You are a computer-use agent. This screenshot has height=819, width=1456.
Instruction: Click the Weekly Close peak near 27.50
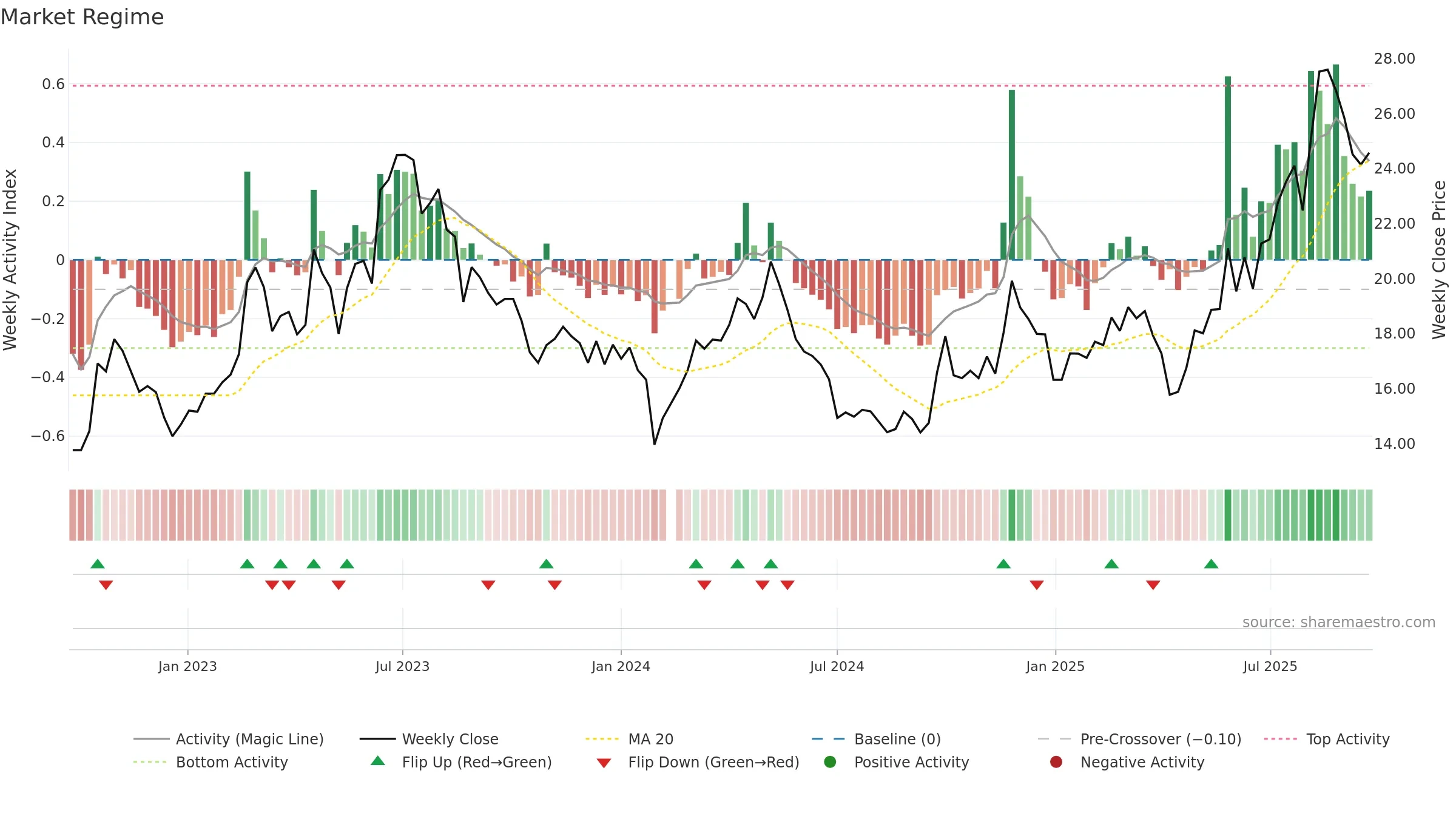[1327, 70]
